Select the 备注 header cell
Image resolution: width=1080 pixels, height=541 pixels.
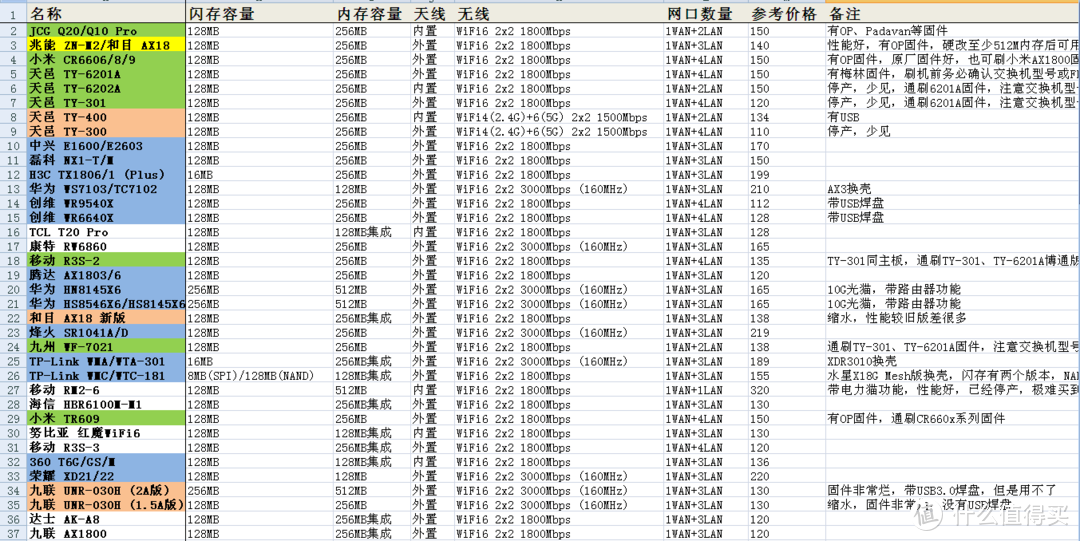tap(952, 14)
